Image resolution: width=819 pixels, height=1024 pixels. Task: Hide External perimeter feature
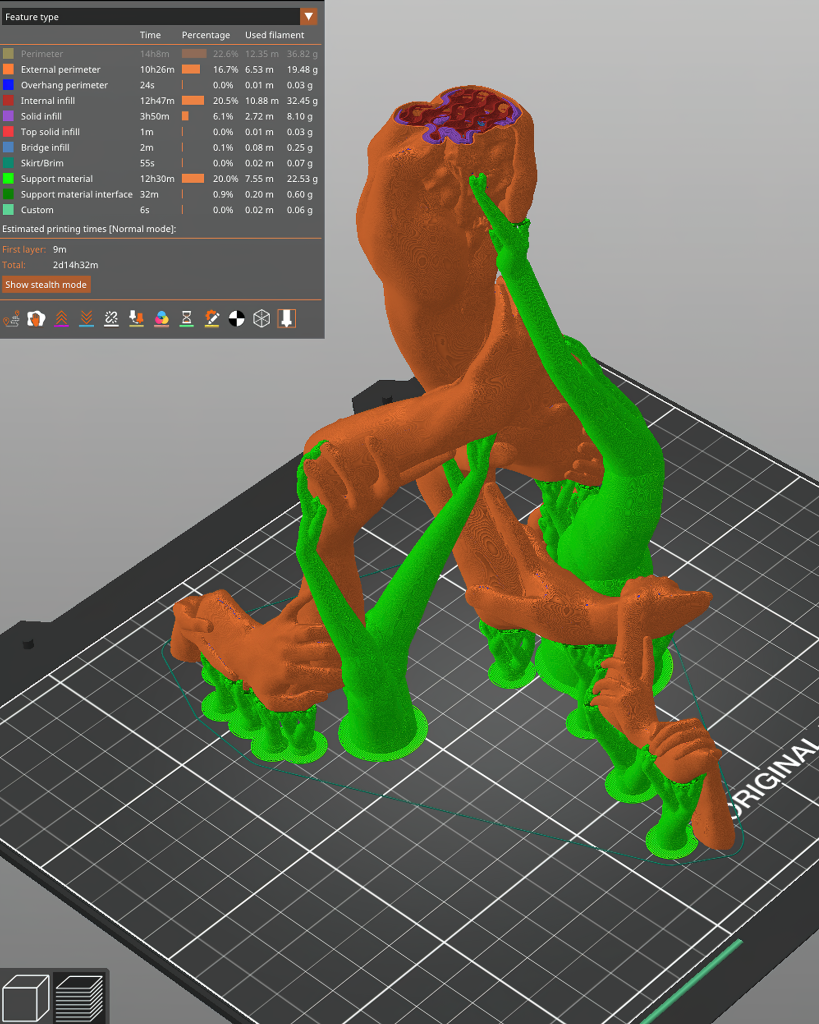160,69
